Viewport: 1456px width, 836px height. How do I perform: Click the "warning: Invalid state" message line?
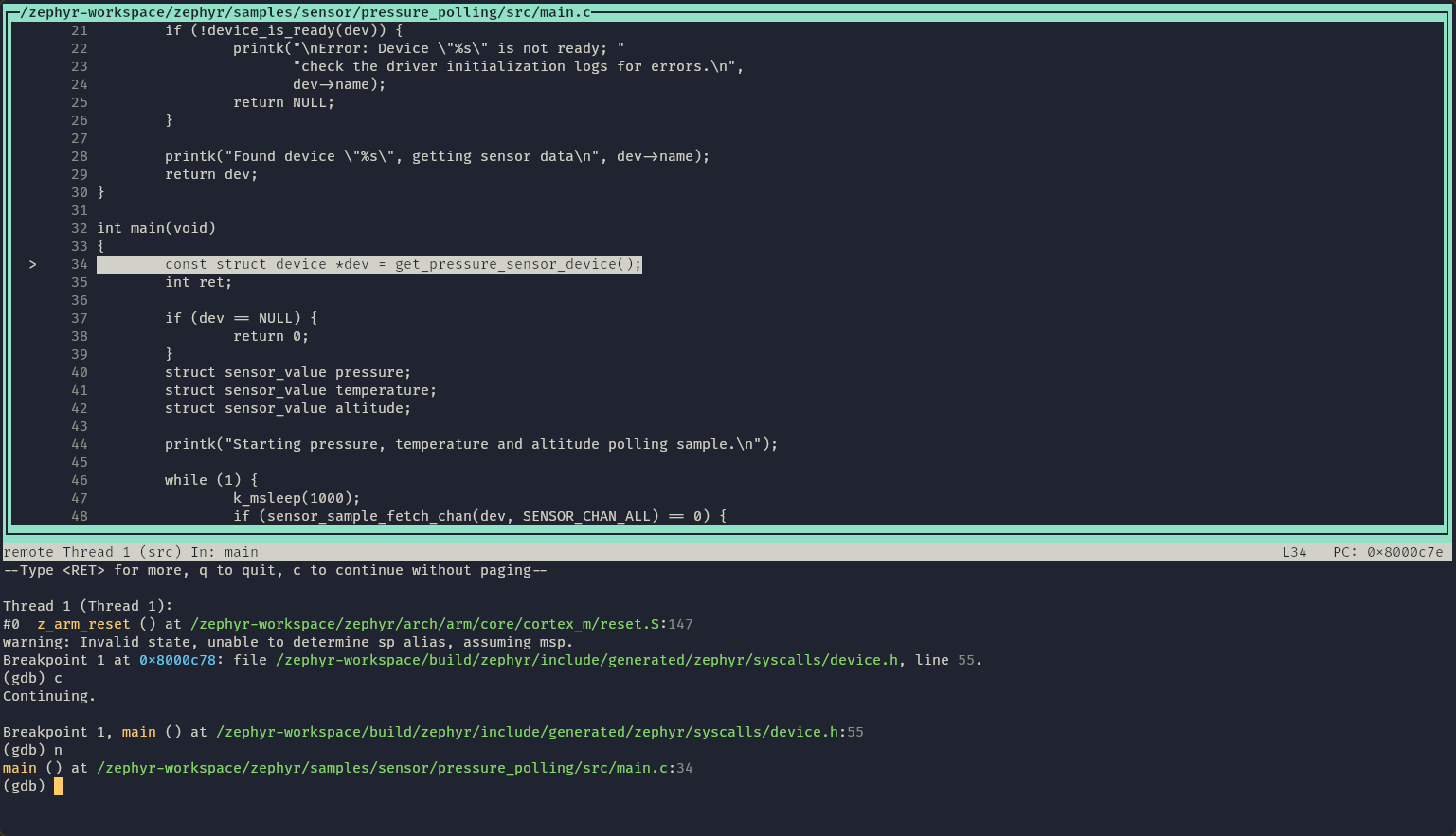pyautogui.click(x=288, y=642)
